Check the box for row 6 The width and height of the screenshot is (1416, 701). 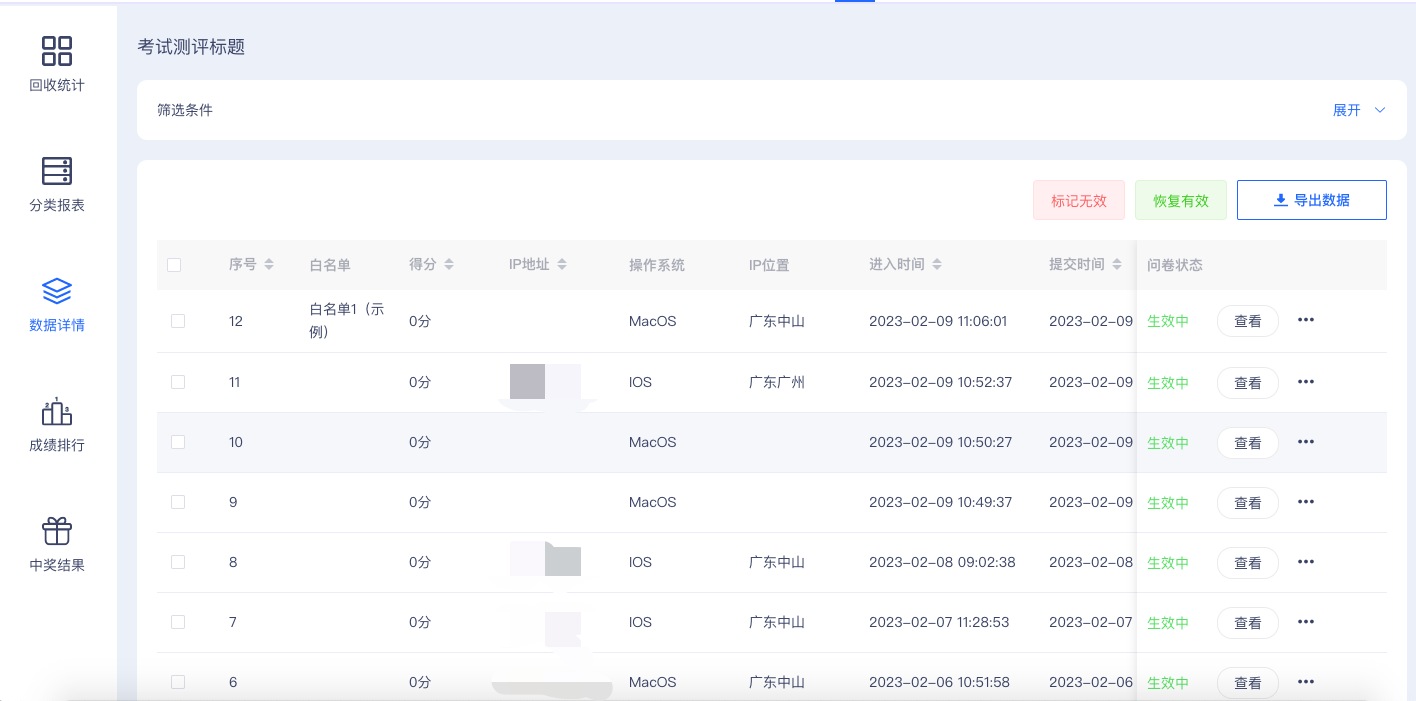178,682
